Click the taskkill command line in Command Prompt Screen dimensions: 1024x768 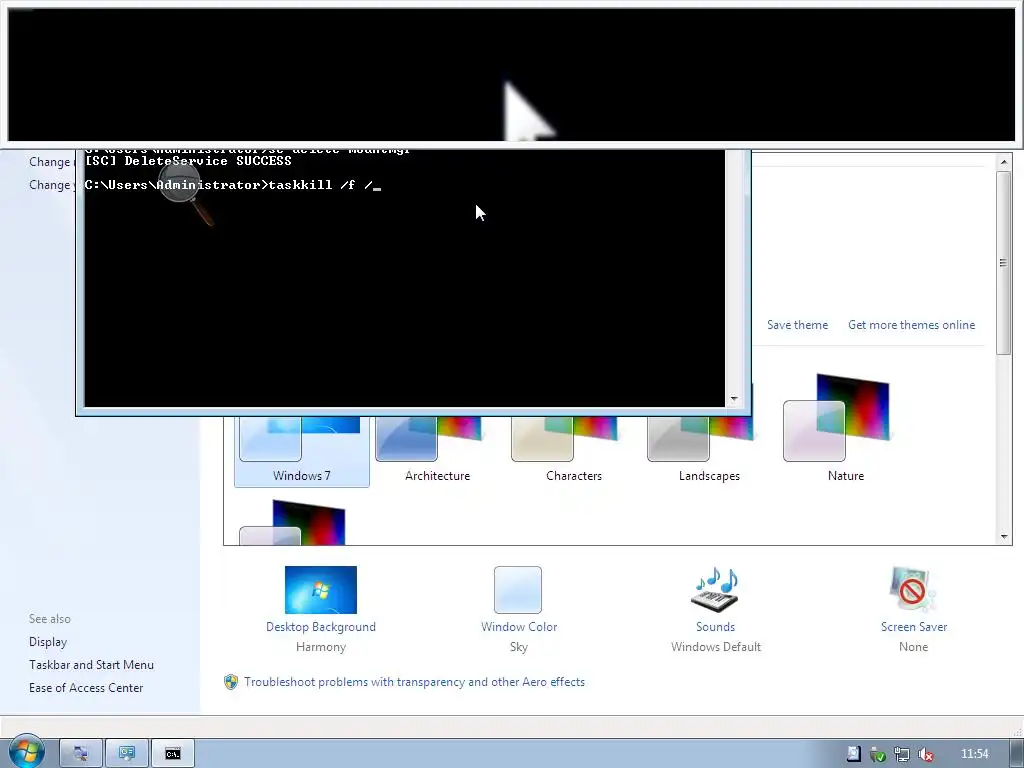pyautogui.click(x=232, y=185)
